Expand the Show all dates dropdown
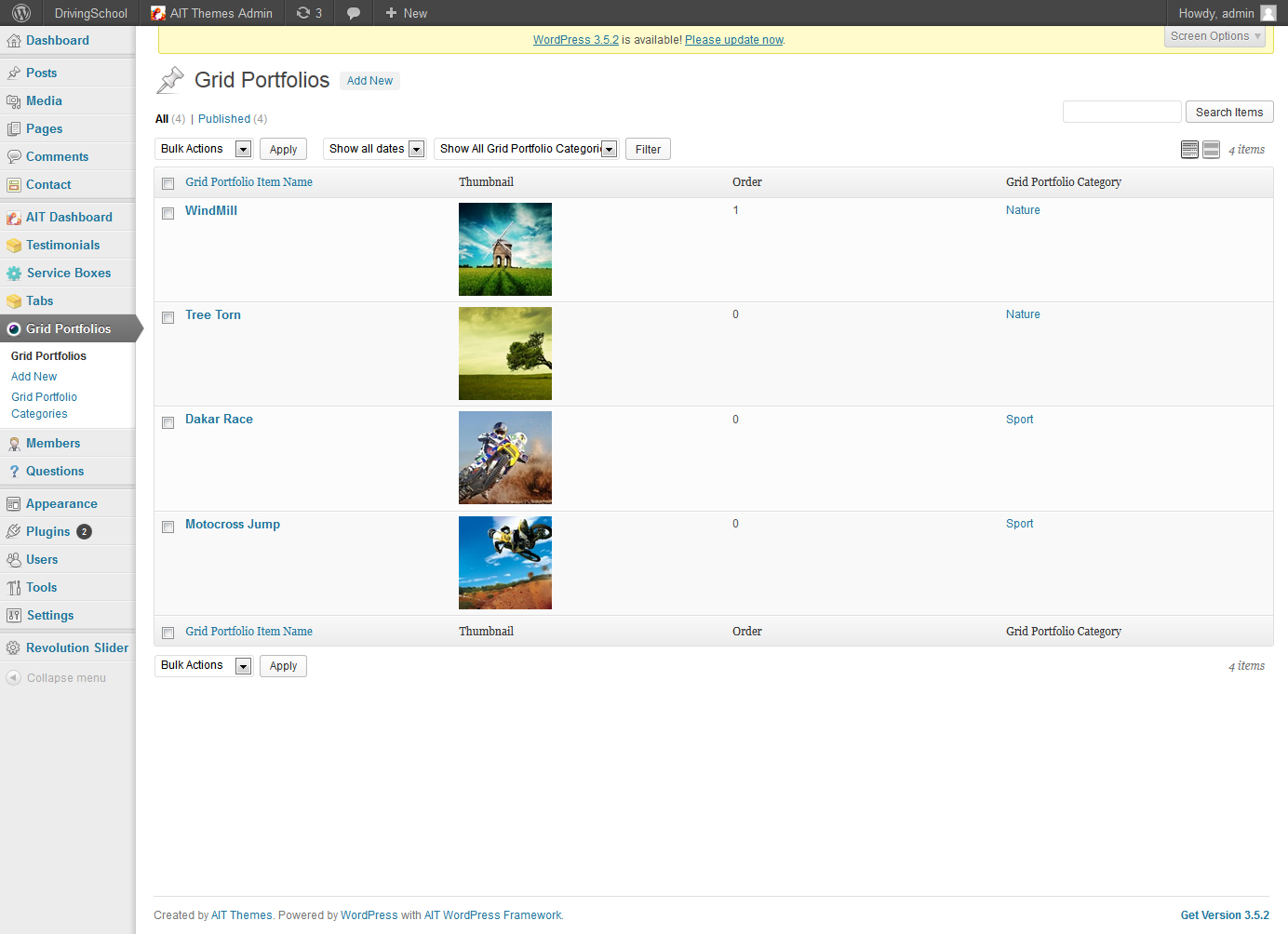Screen dimensions: 1288x934 point(375,149)
